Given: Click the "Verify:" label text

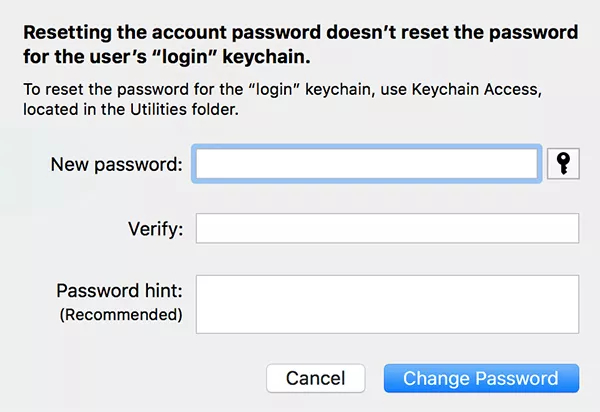Looking at the screenshot, I should [153, 230].
